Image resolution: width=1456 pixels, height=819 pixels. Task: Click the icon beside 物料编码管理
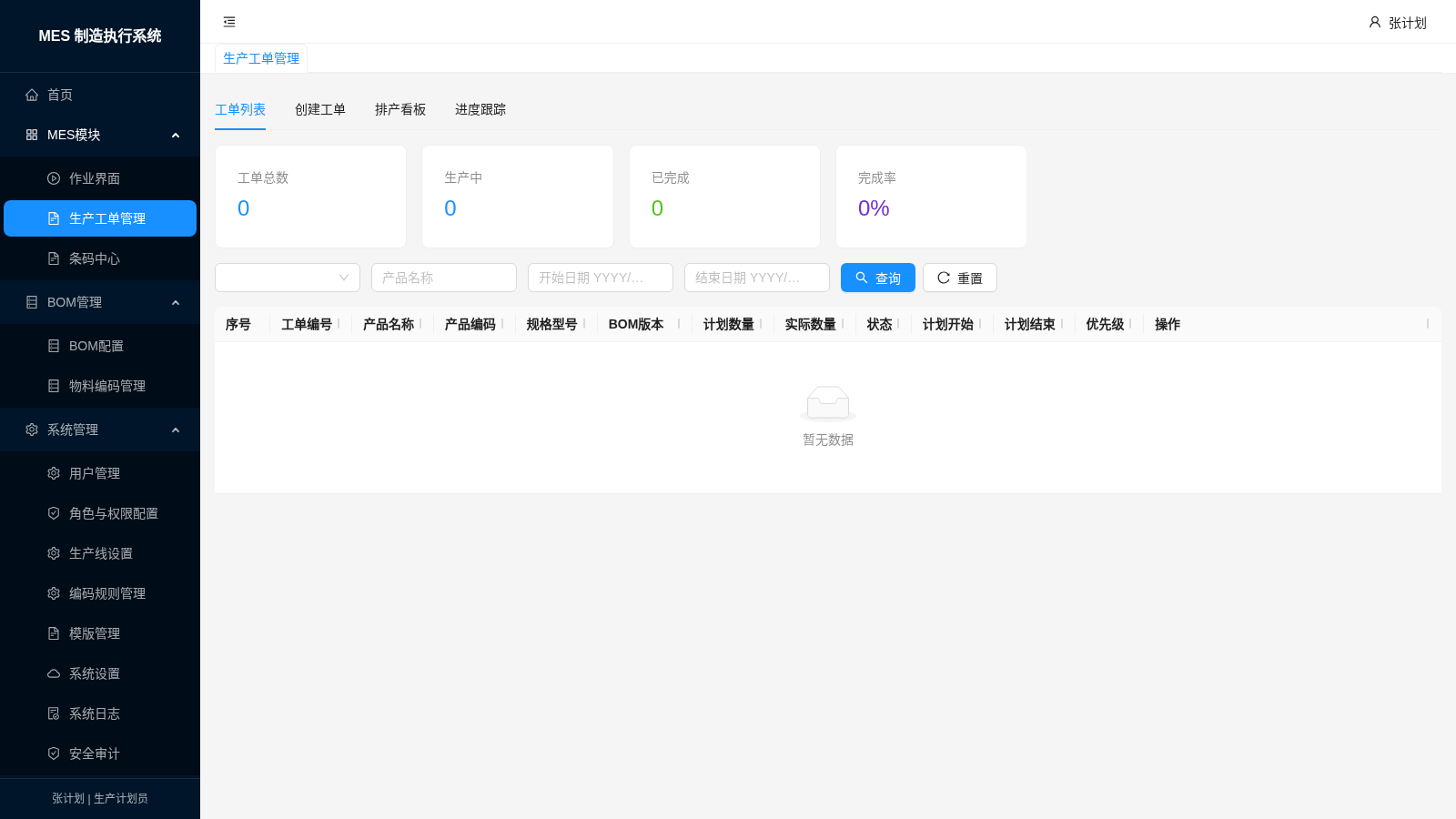(x=54, y=386)
